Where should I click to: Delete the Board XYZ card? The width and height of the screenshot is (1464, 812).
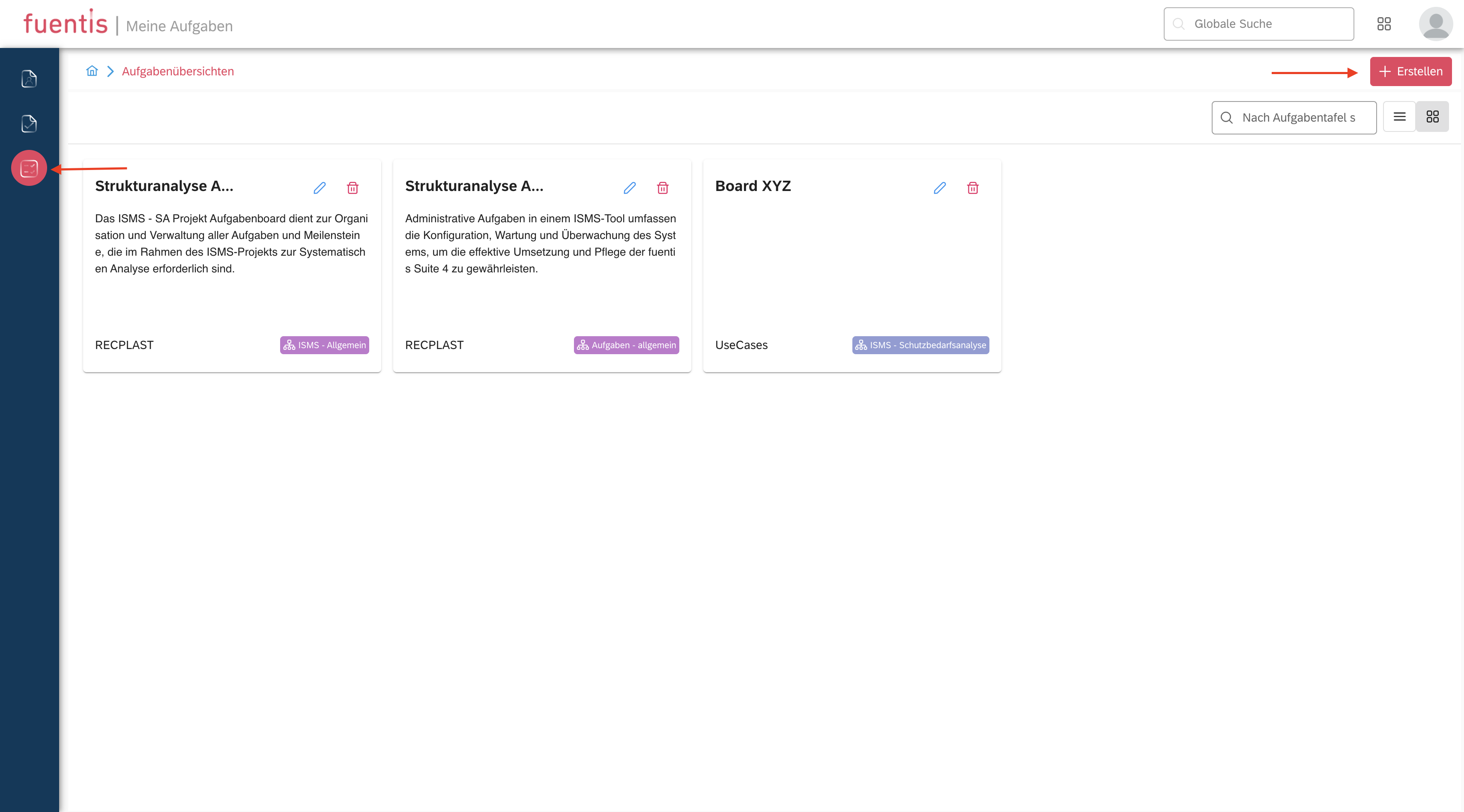(x=972, y=188)
